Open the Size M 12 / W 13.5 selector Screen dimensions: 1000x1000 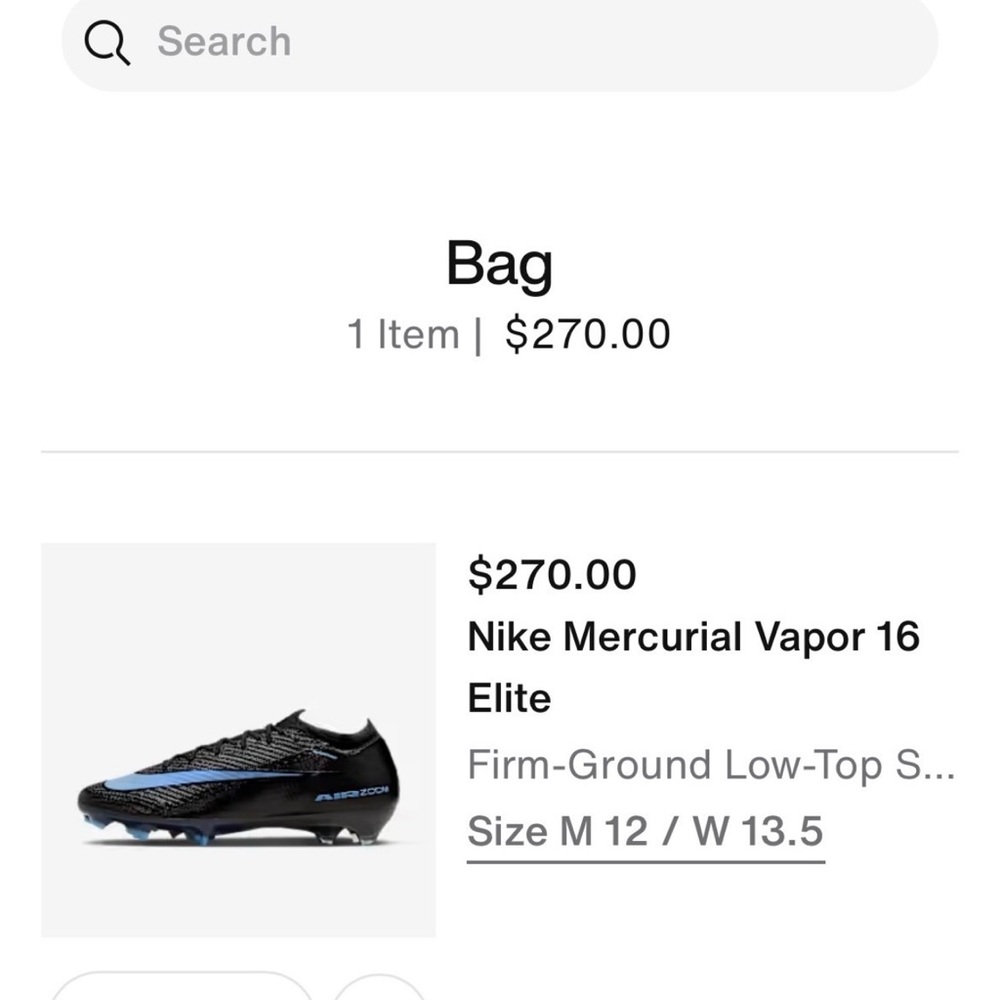644,831
